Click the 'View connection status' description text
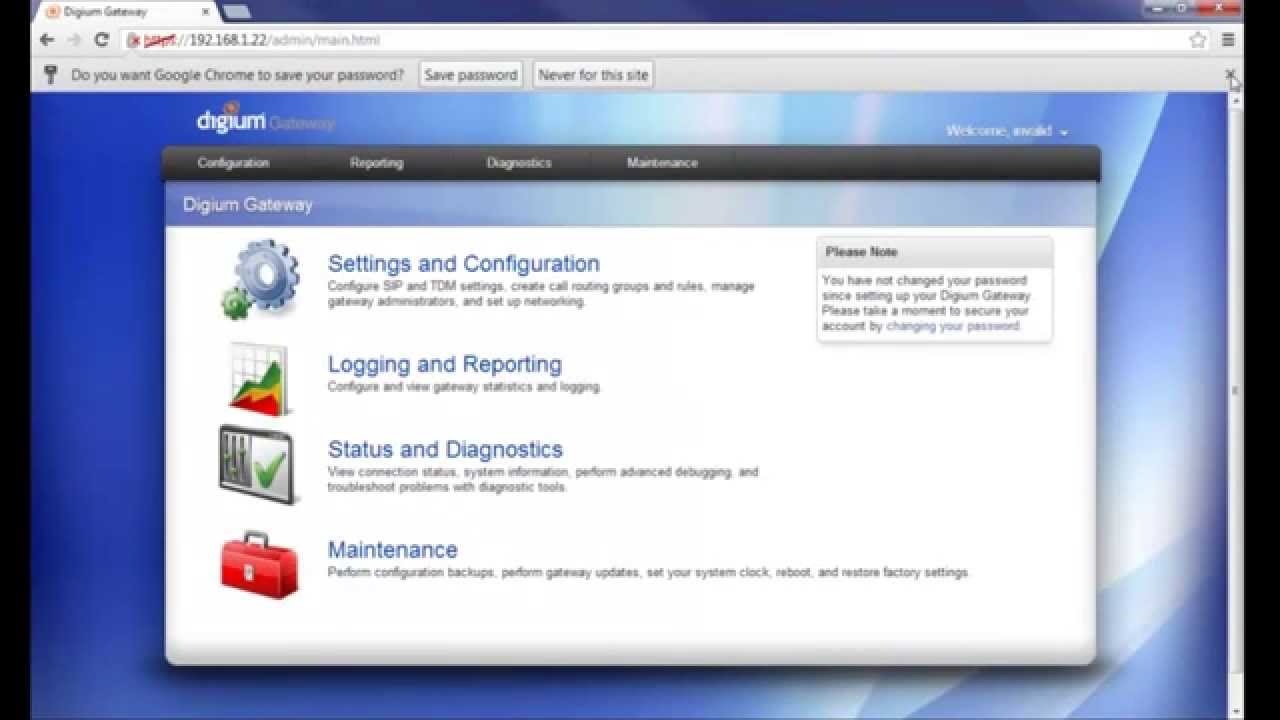 tap(543, 480)
